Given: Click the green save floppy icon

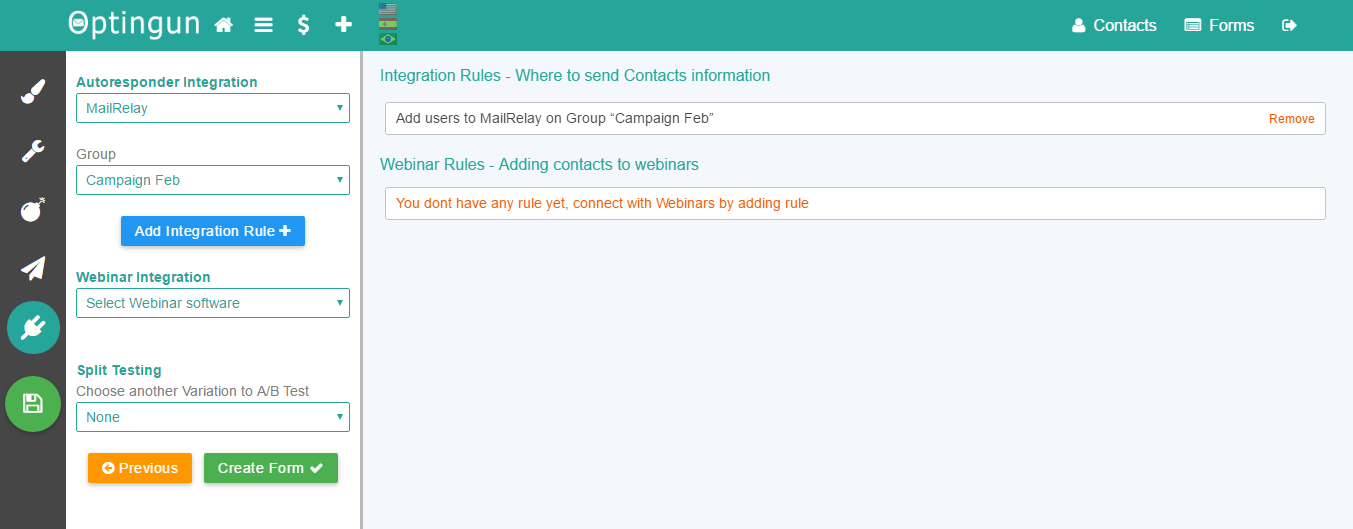Looking at the screenshot, I should [x=33, y=404].
